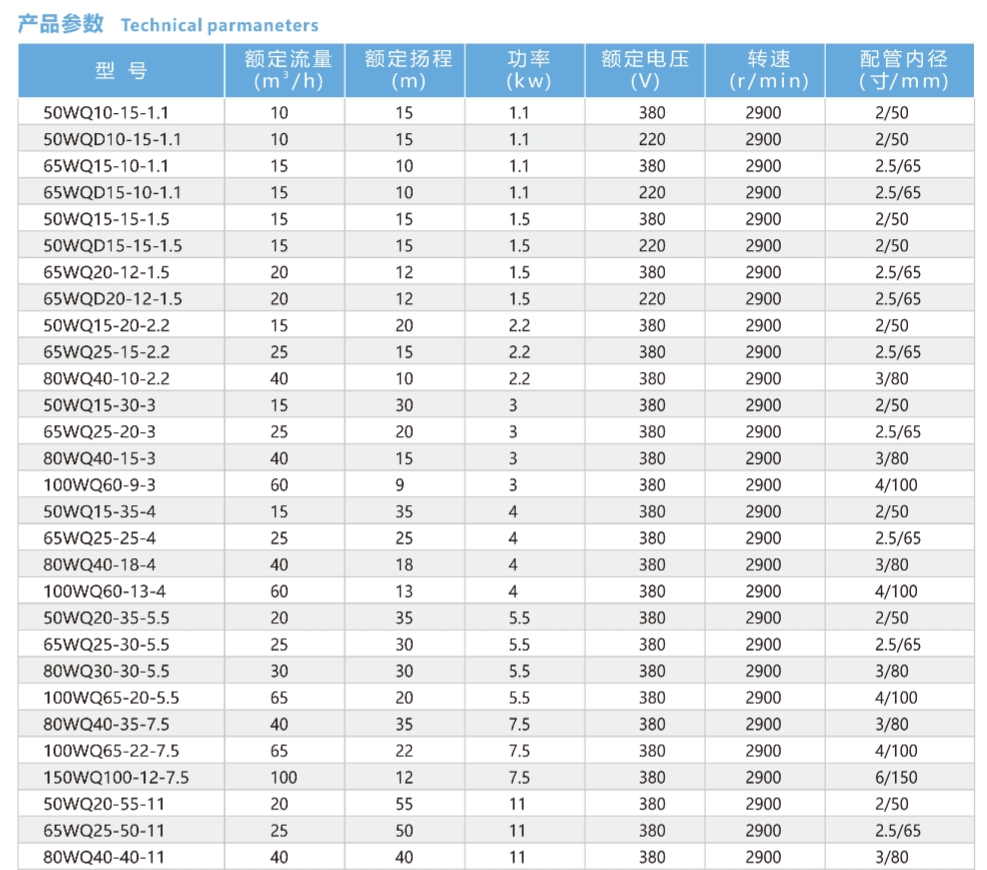Select the last row model 80WQ40-40-11
The image size is (987, 870).
(x=104, y=856)
